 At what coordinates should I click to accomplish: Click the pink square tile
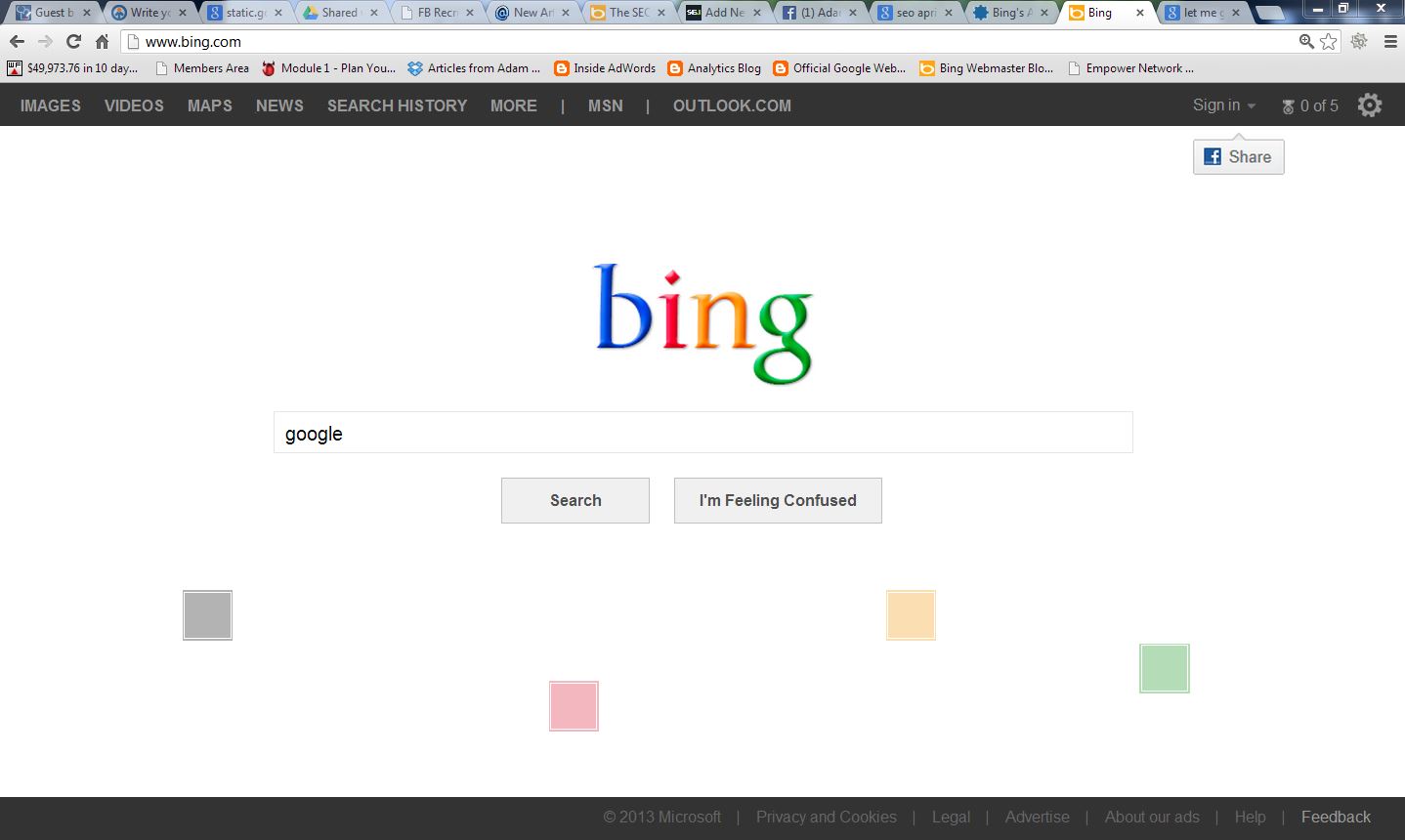574,706
